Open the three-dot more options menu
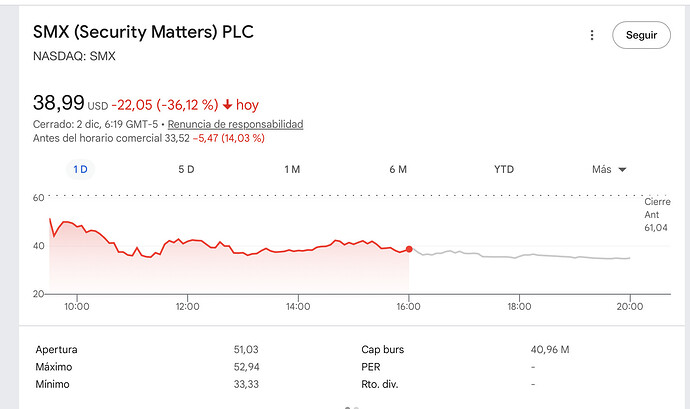 [x=591, y=35]
